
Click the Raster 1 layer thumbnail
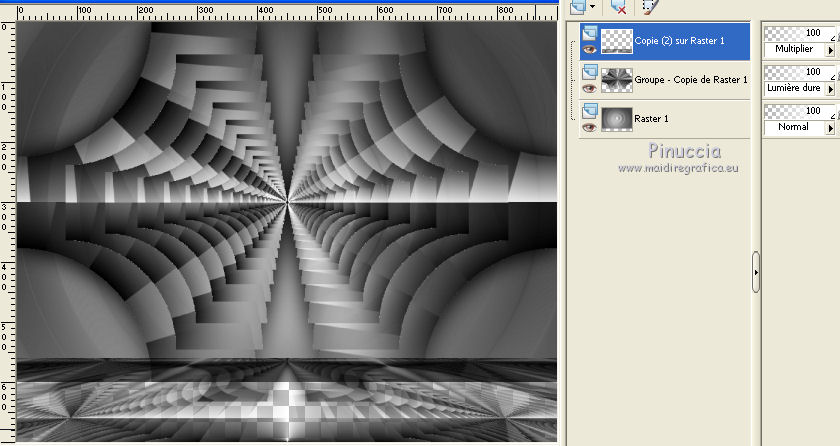(x=617, y=119)
